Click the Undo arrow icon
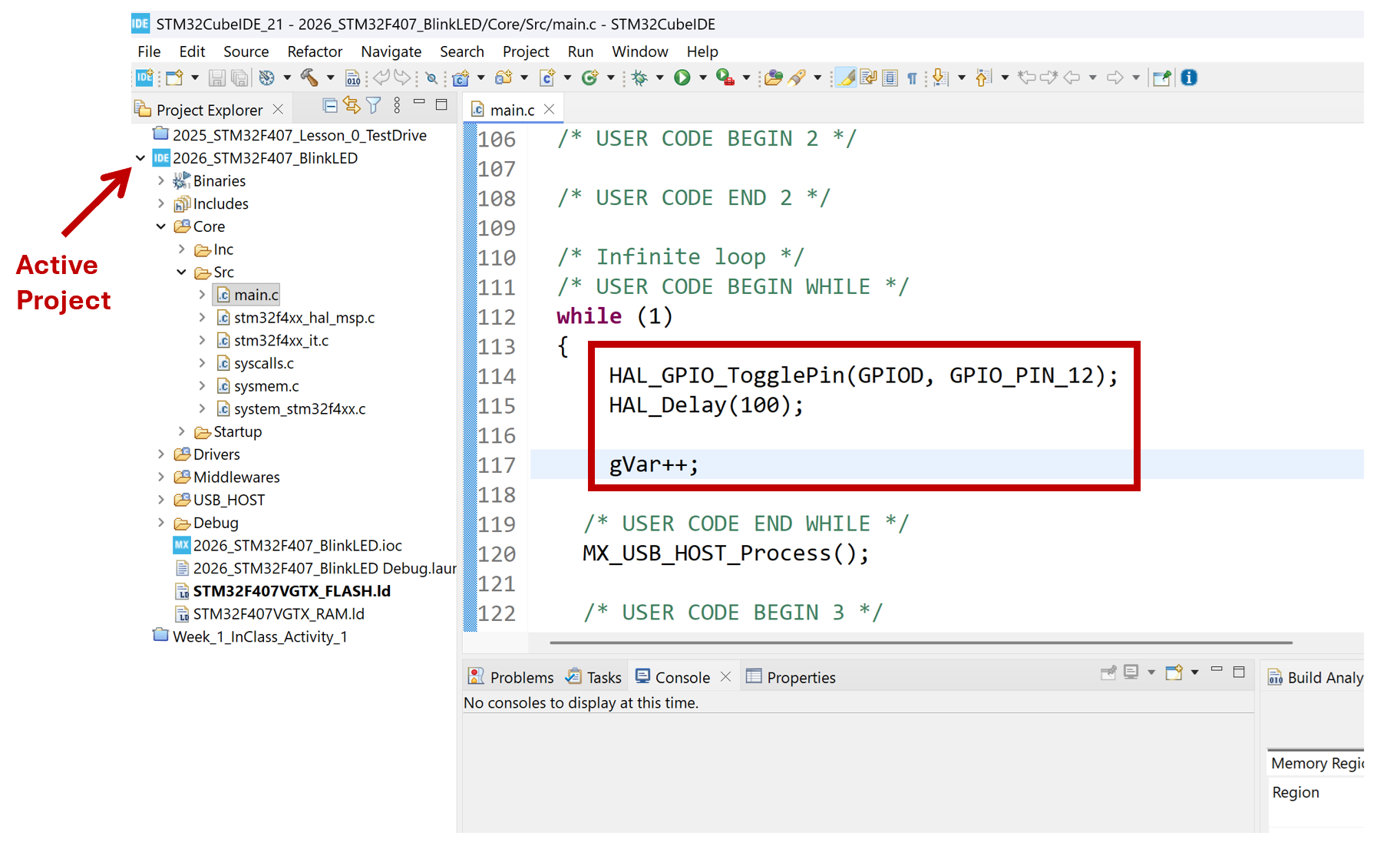This screenshot has height=849, width=1400. [x=381, y=78]
